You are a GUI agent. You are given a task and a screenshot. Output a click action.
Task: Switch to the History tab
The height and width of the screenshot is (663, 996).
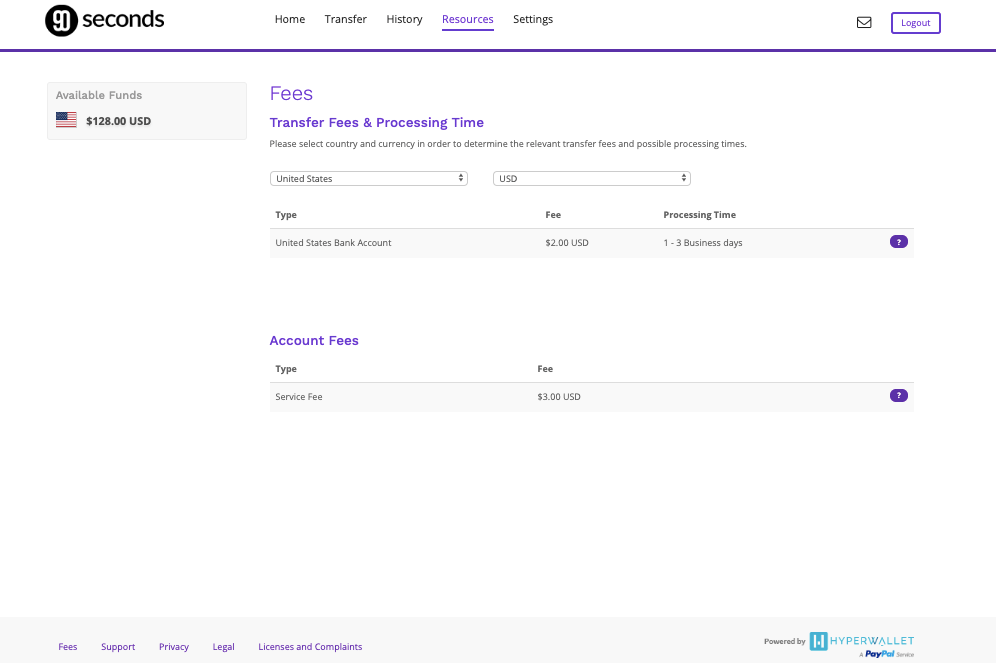[x=404, y=19]
